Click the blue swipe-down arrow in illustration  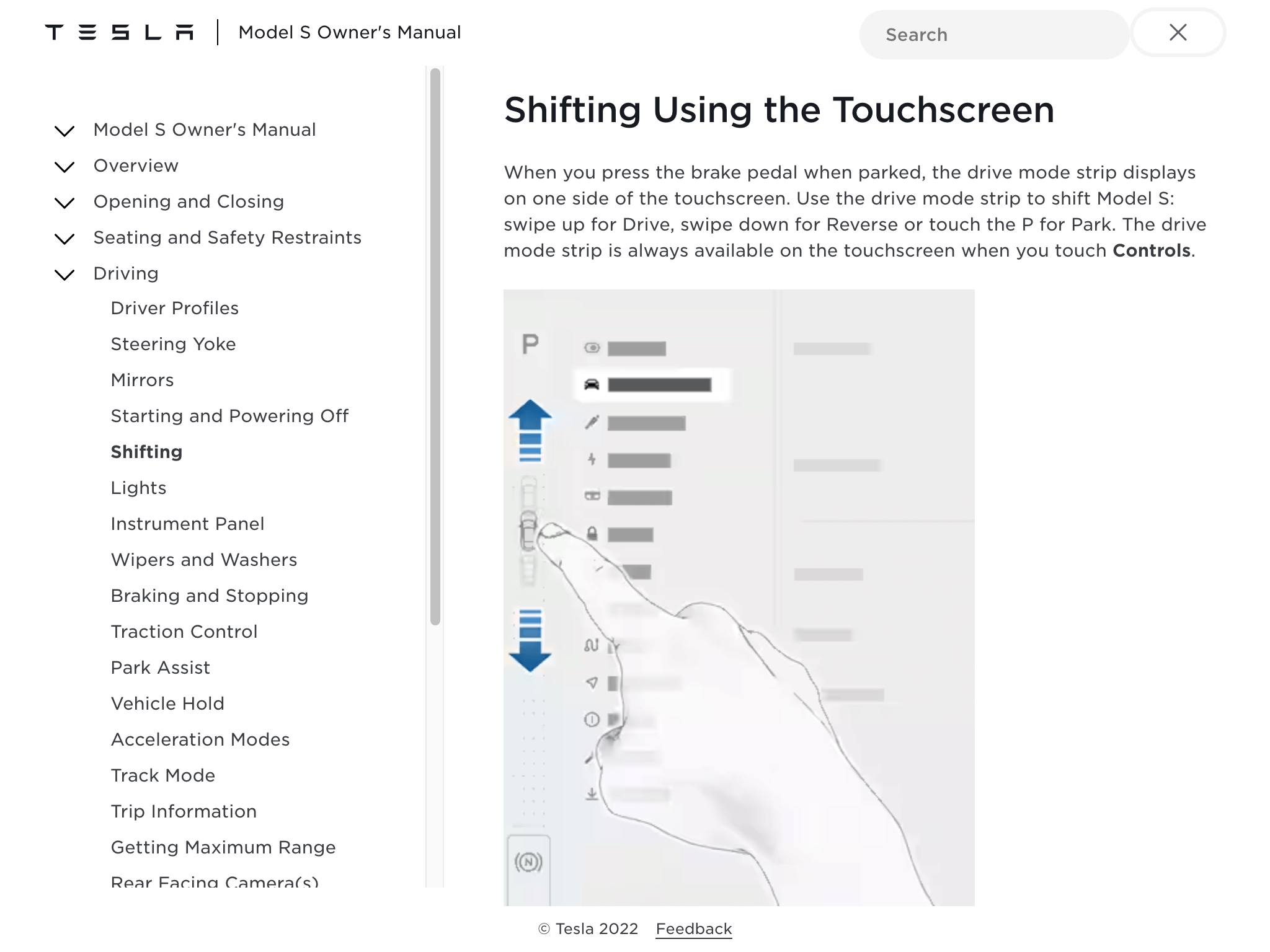pos(530,640)
